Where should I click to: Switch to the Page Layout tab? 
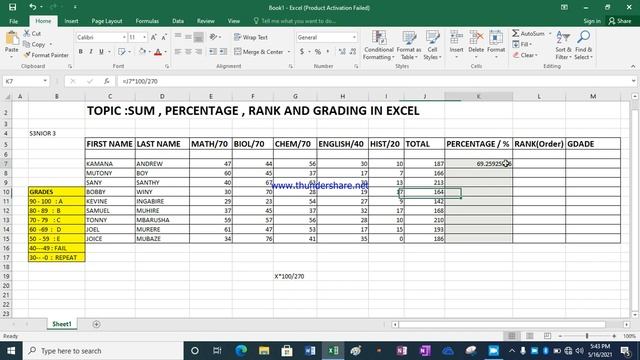107,21
